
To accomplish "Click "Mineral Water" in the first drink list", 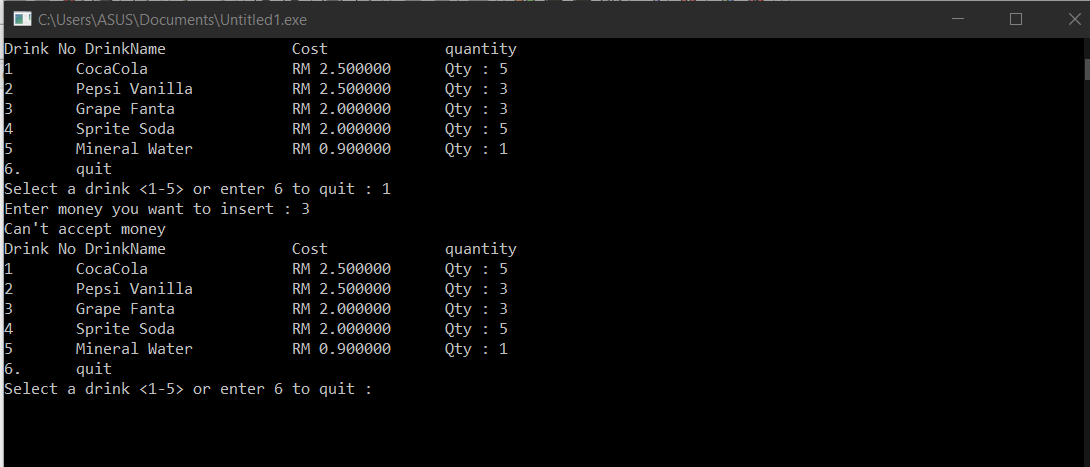I will 134,149.
